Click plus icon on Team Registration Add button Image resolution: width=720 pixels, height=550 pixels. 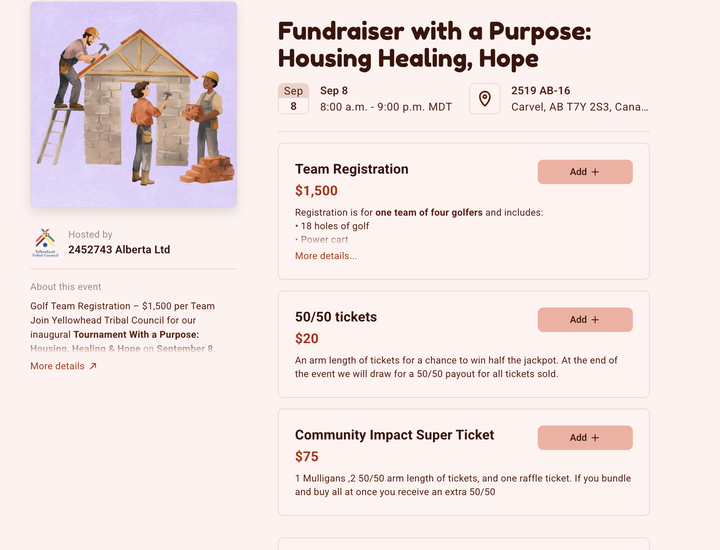click(x=595, y=172)
